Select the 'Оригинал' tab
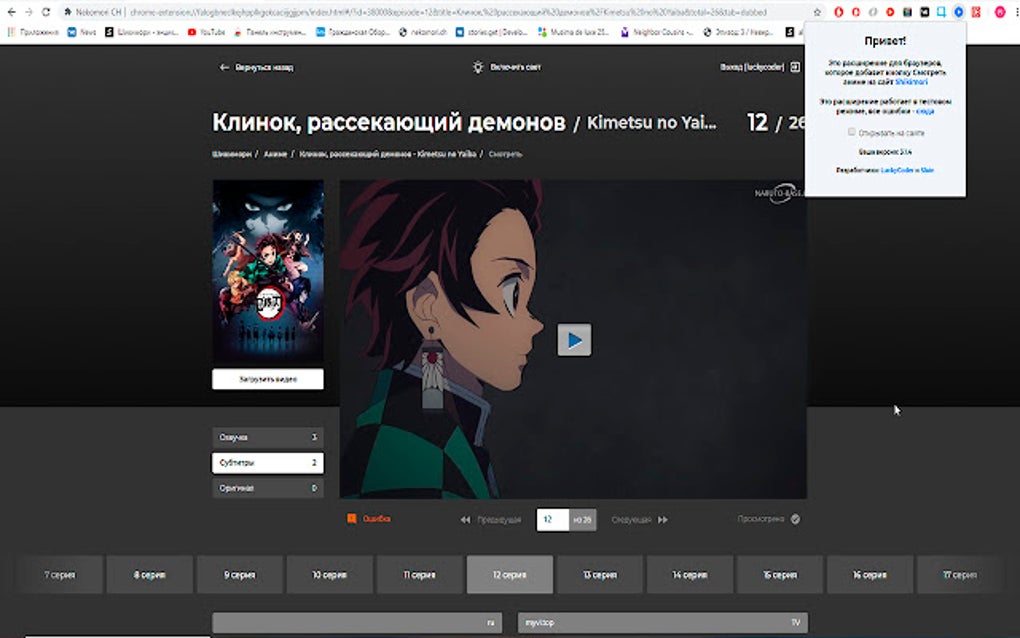Image resolution: width=1020 pixels, height=638 pixels. [267, 488]
